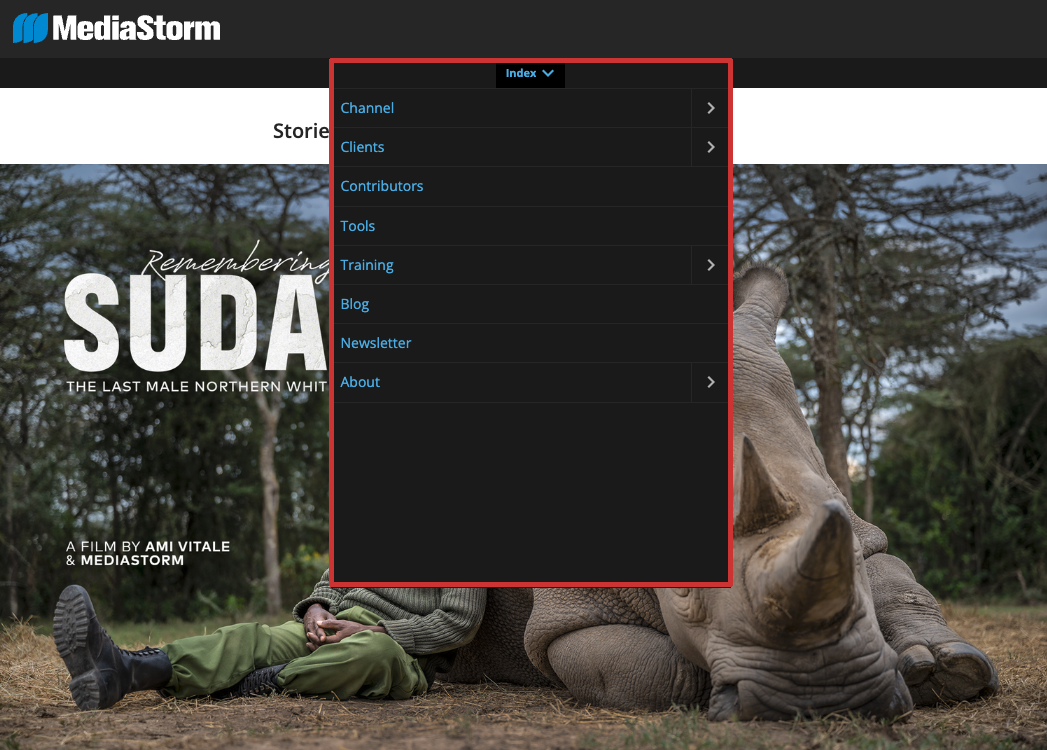
Task: Open the Training menu entry
Action: click(366, 265)
